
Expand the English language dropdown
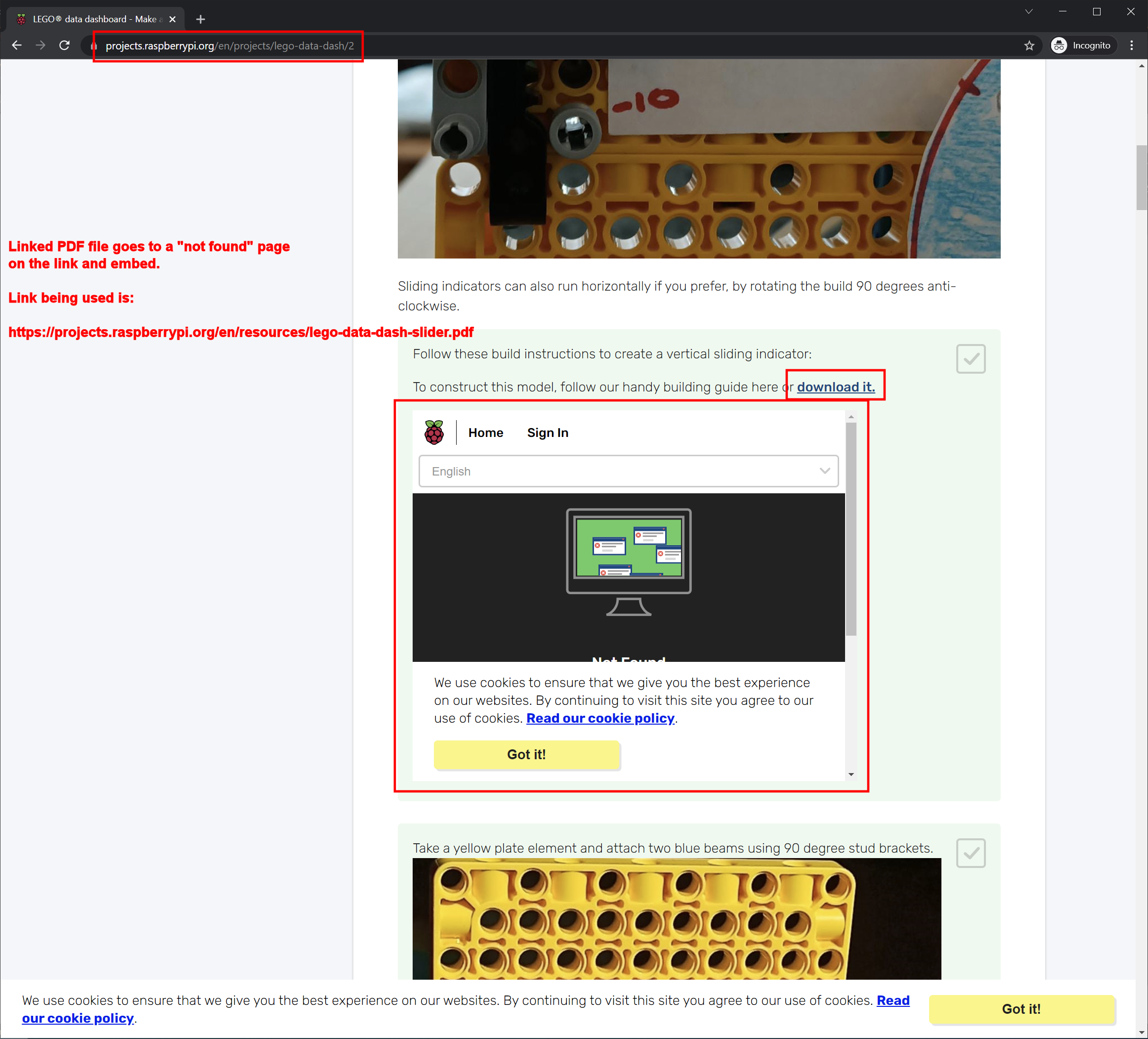click(x=629, y=471)
